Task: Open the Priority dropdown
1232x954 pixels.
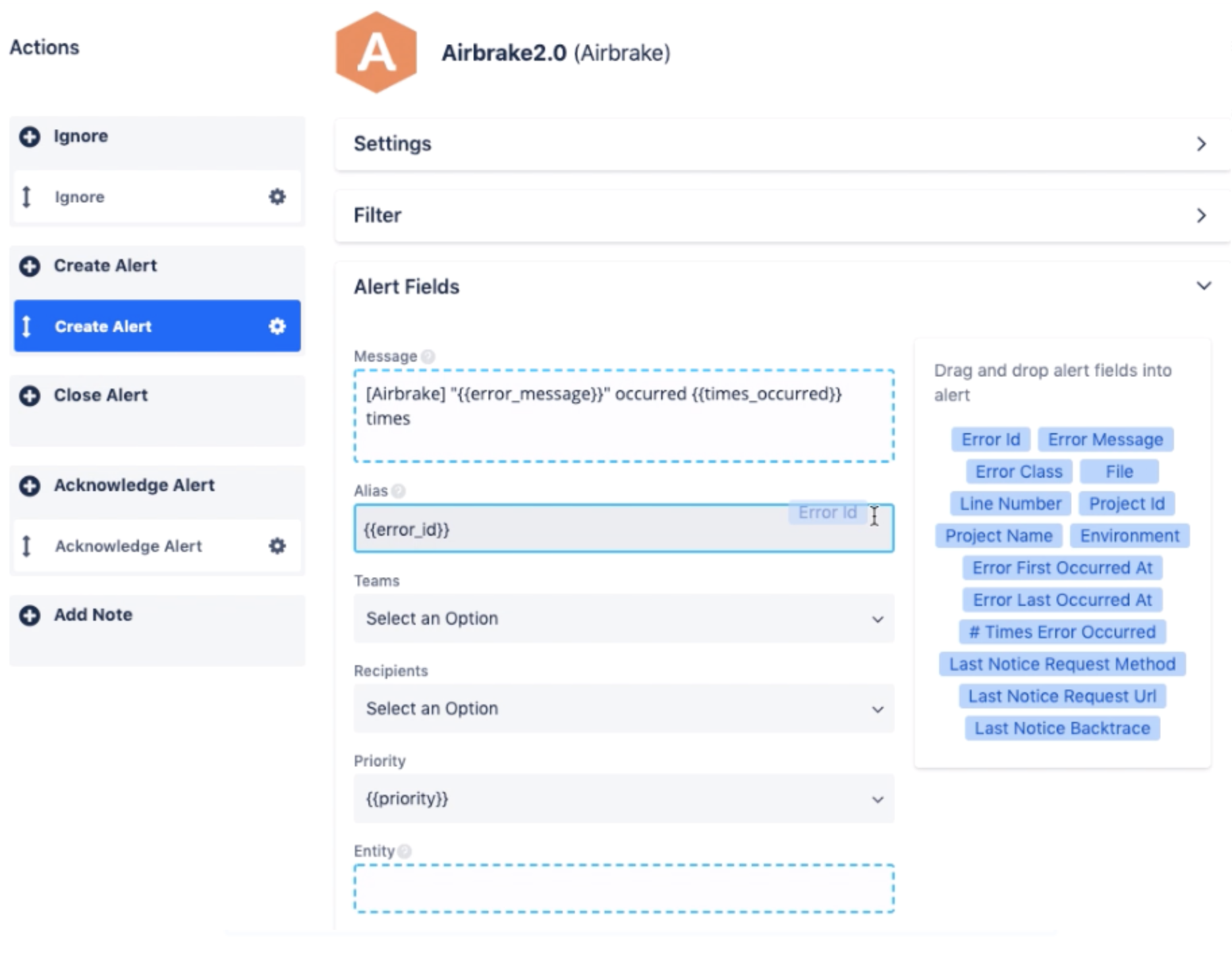Action: pos(623,799)
